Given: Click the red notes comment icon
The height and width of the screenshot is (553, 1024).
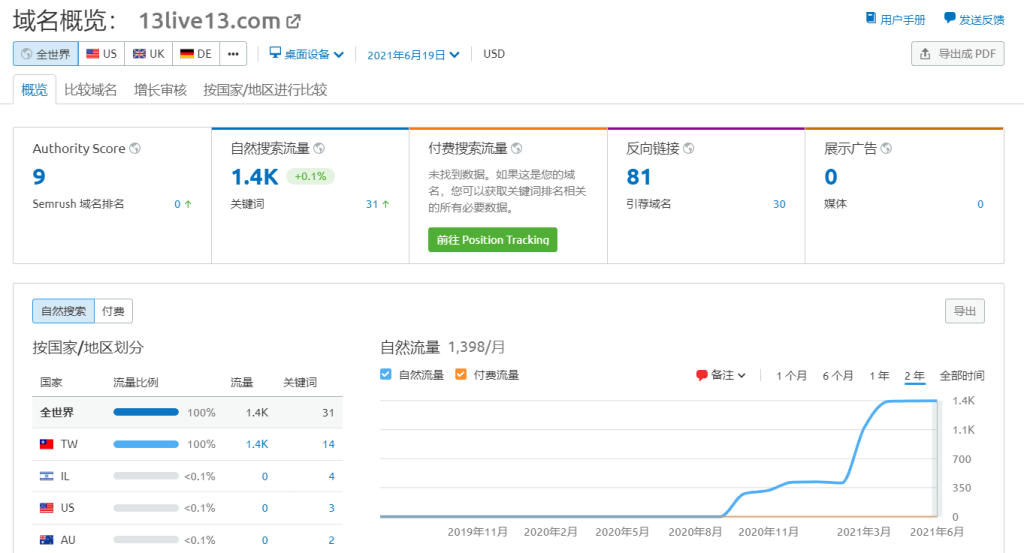Looking at the screenshot, I should [x=701, y=375].
